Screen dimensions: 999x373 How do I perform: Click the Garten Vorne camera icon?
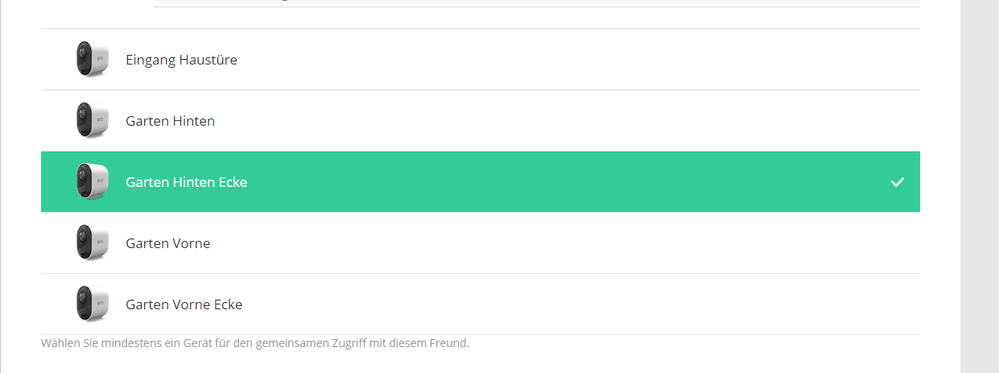[x=92, y=243]
